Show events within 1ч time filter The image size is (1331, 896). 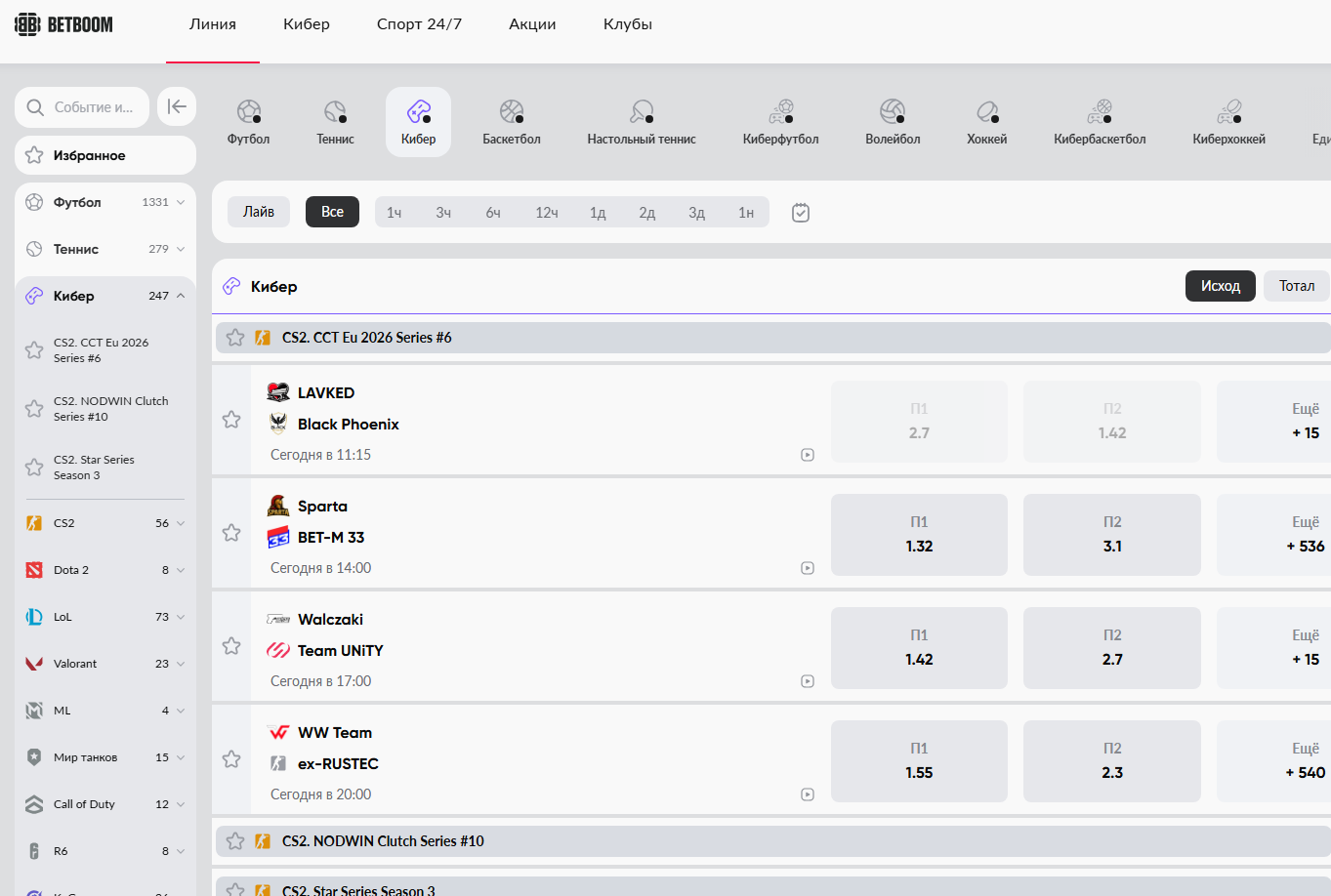pos(395,213)
